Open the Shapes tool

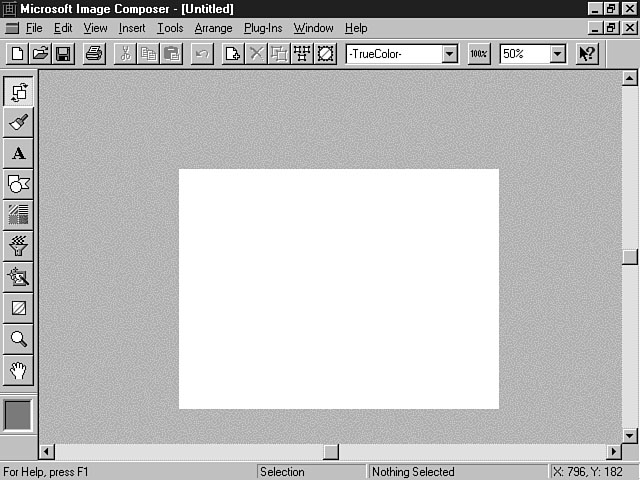[x=18, y=184]
